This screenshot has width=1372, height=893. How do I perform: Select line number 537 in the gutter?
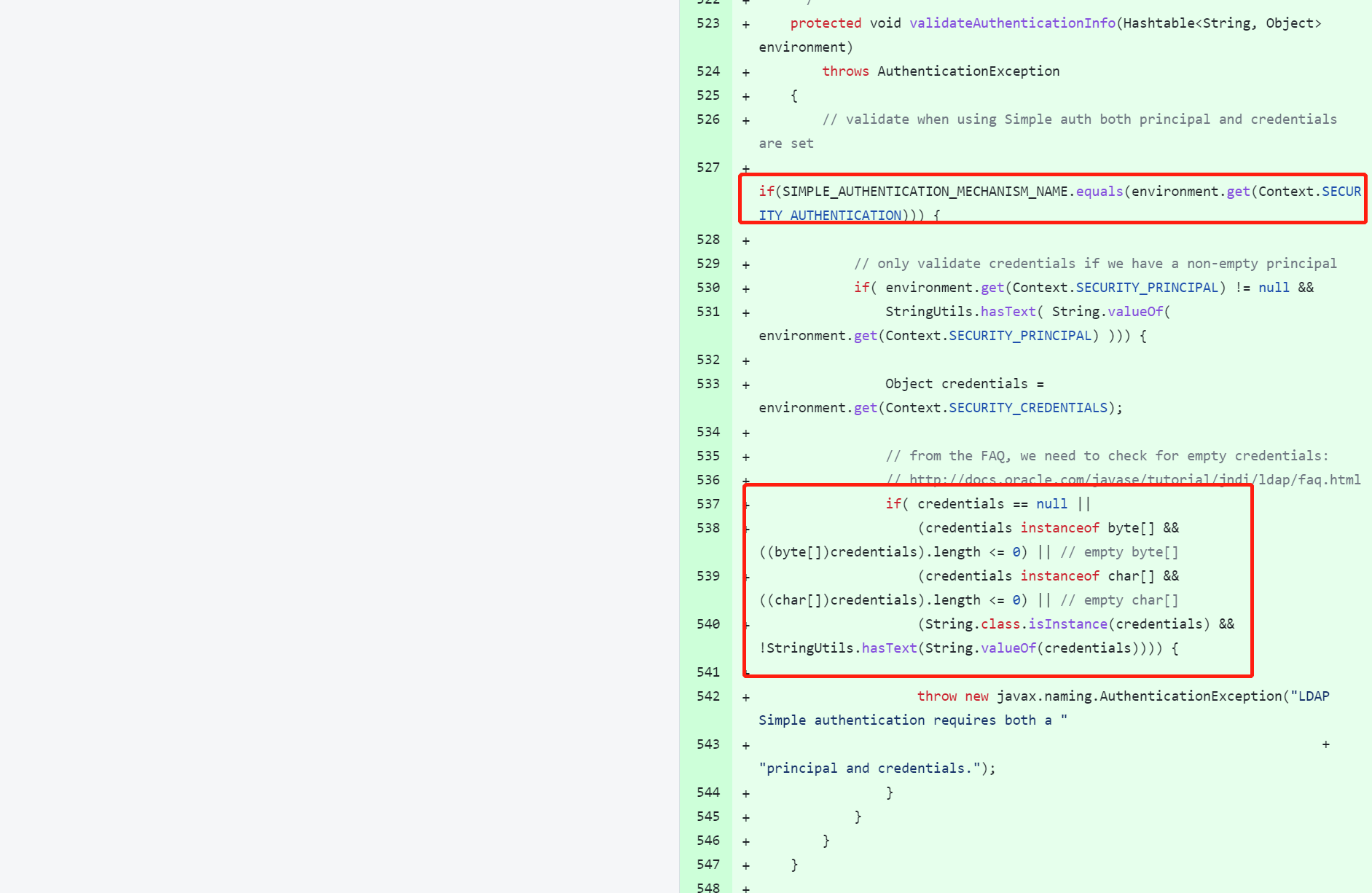(707, 504)
